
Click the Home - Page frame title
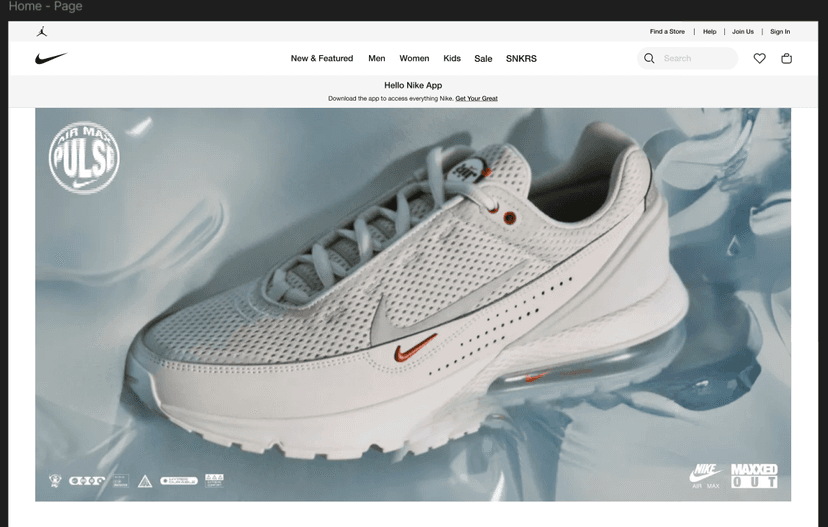tap(45, 6)
